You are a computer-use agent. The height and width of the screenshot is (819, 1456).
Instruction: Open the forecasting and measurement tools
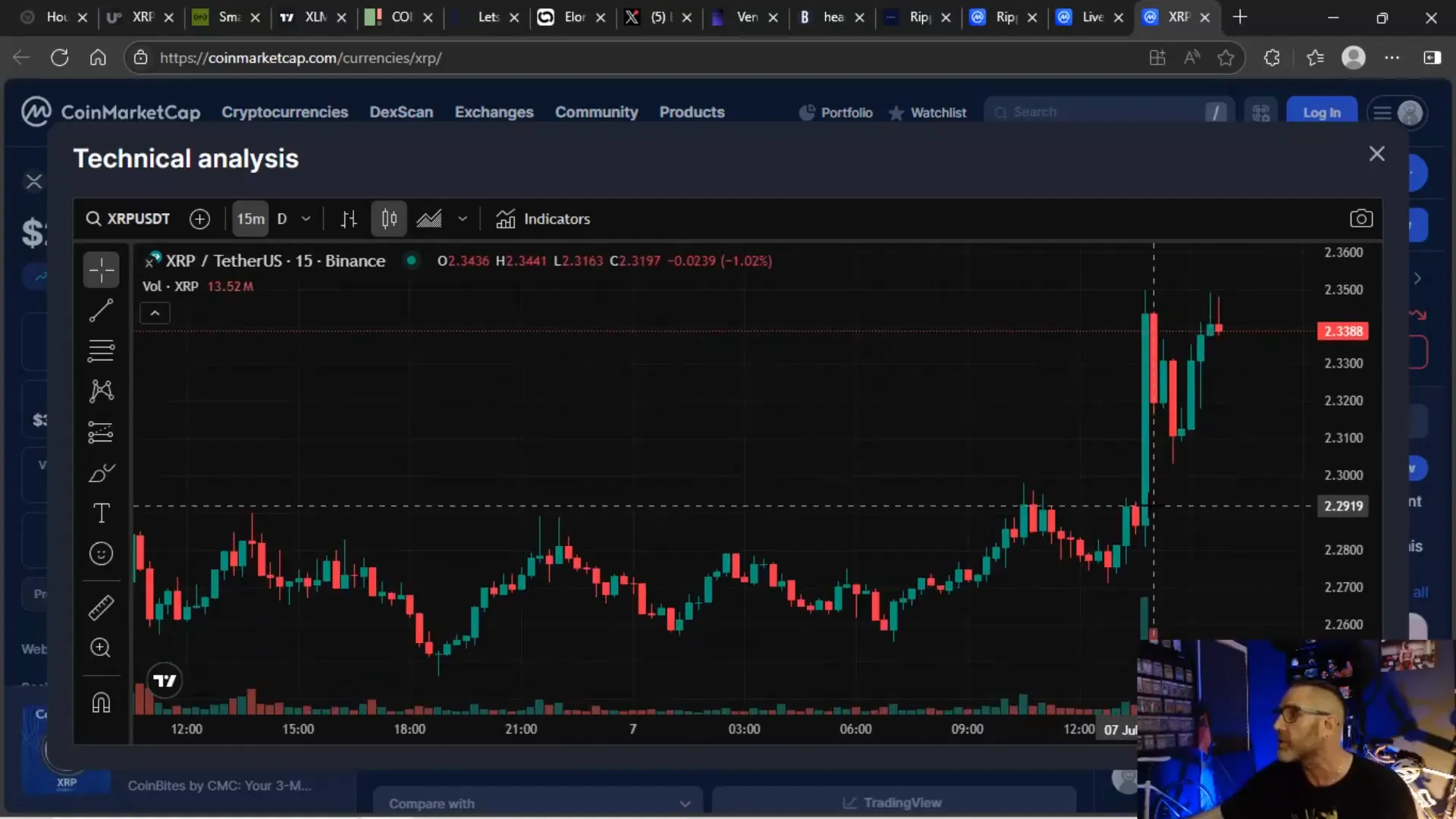pos(101,432)
